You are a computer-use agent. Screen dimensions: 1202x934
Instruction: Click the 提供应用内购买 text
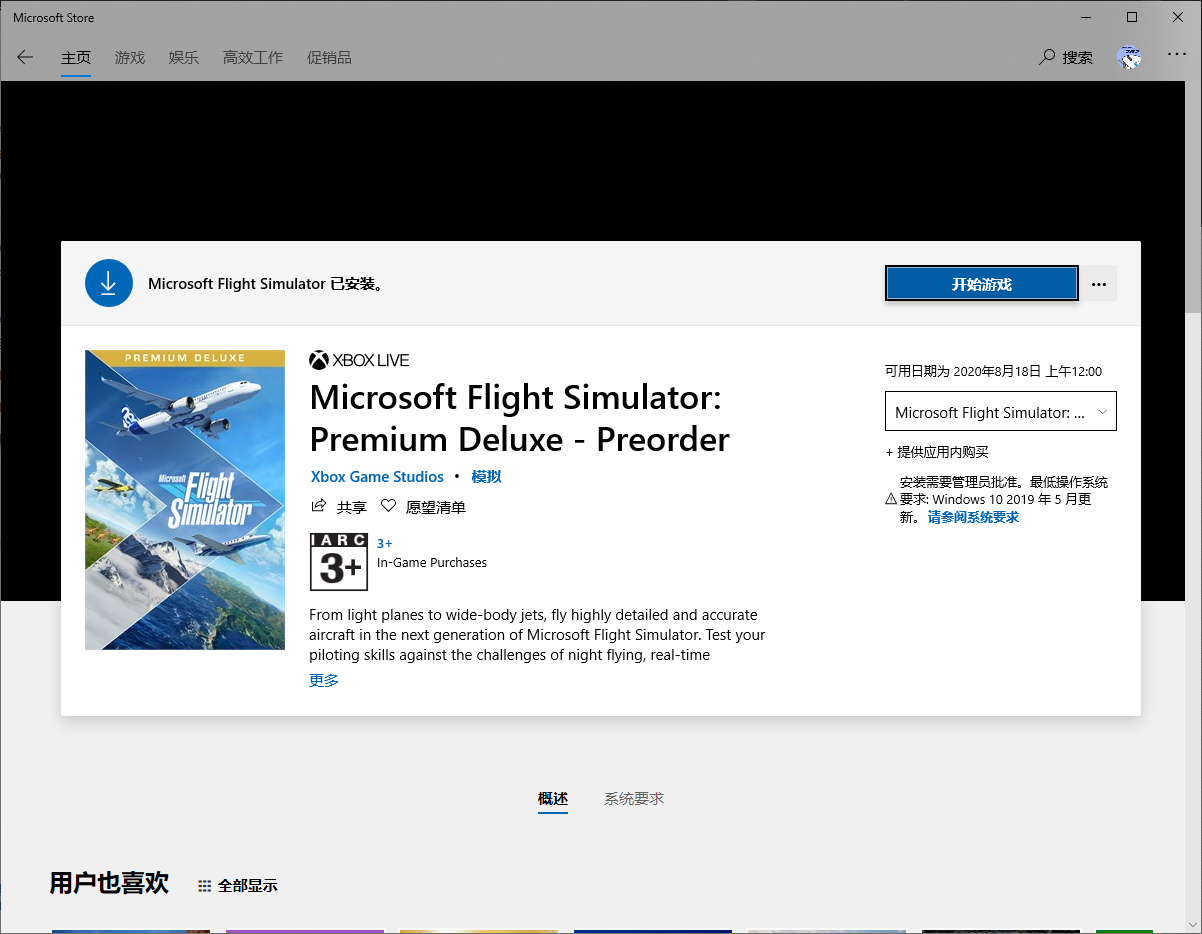pos(937,452)
